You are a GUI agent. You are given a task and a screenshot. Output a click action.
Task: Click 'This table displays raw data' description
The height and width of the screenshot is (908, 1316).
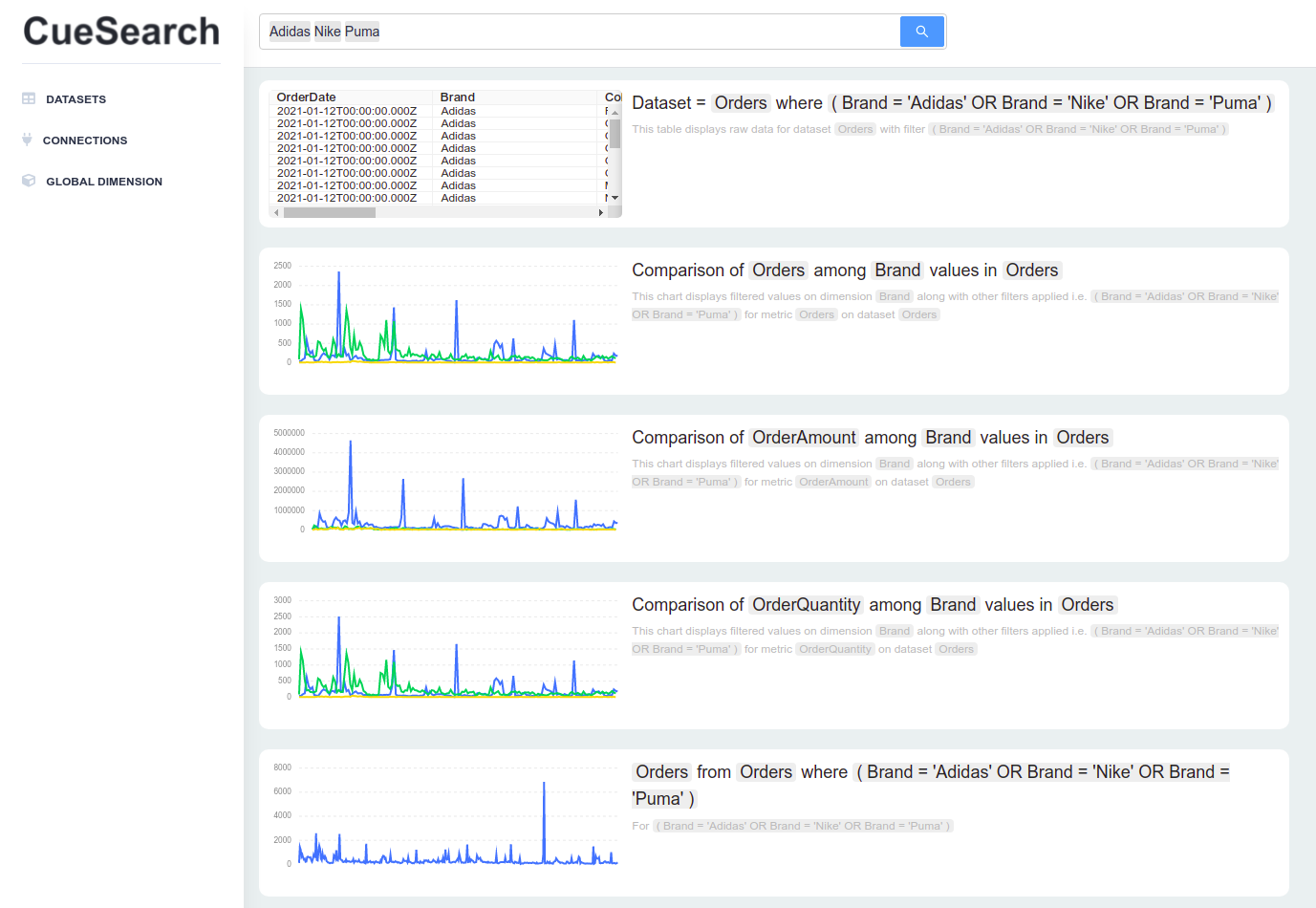click(930, 129)
